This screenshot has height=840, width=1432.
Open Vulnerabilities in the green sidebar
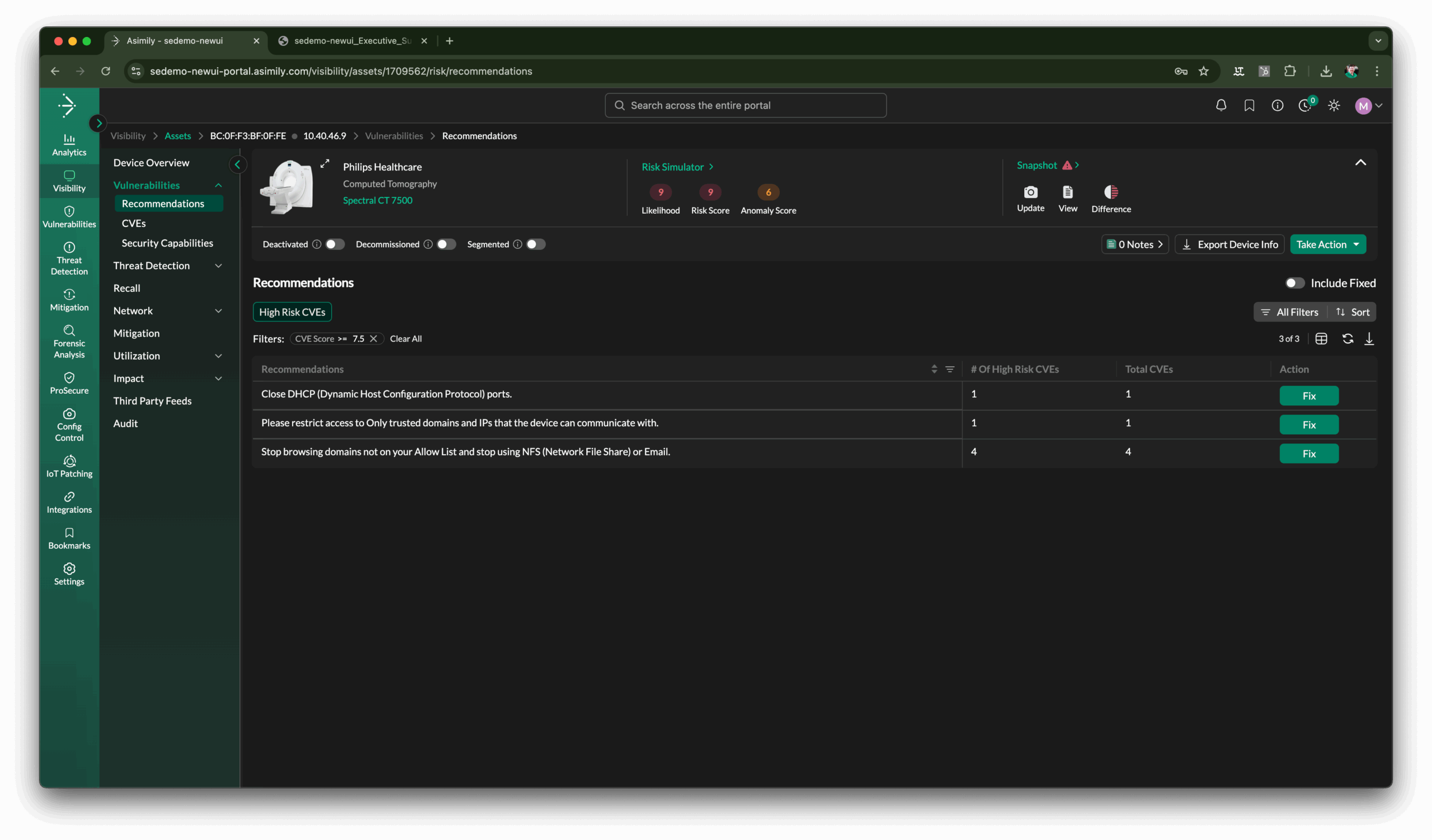pyautogui.click(x=69, y=217)
